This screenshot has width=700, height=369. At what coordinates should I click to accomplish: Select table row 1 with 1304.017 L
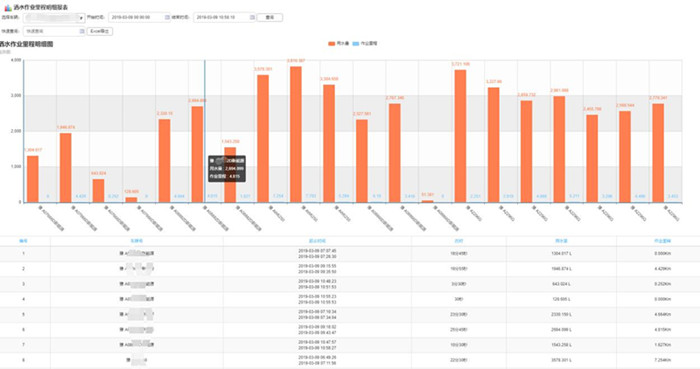(x=350, y=253)
